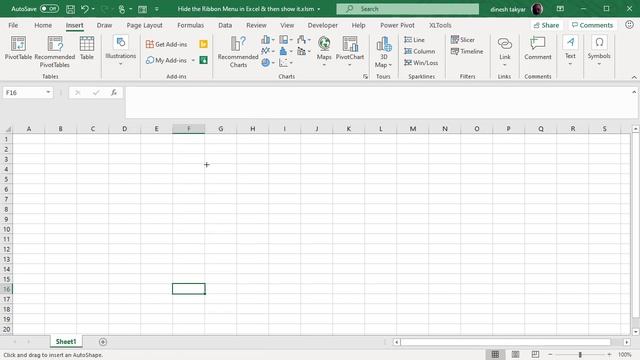Viewport: 640px width, 360px height.
Task: Click the zoom slider handle
Action: (x=580, y=355)
